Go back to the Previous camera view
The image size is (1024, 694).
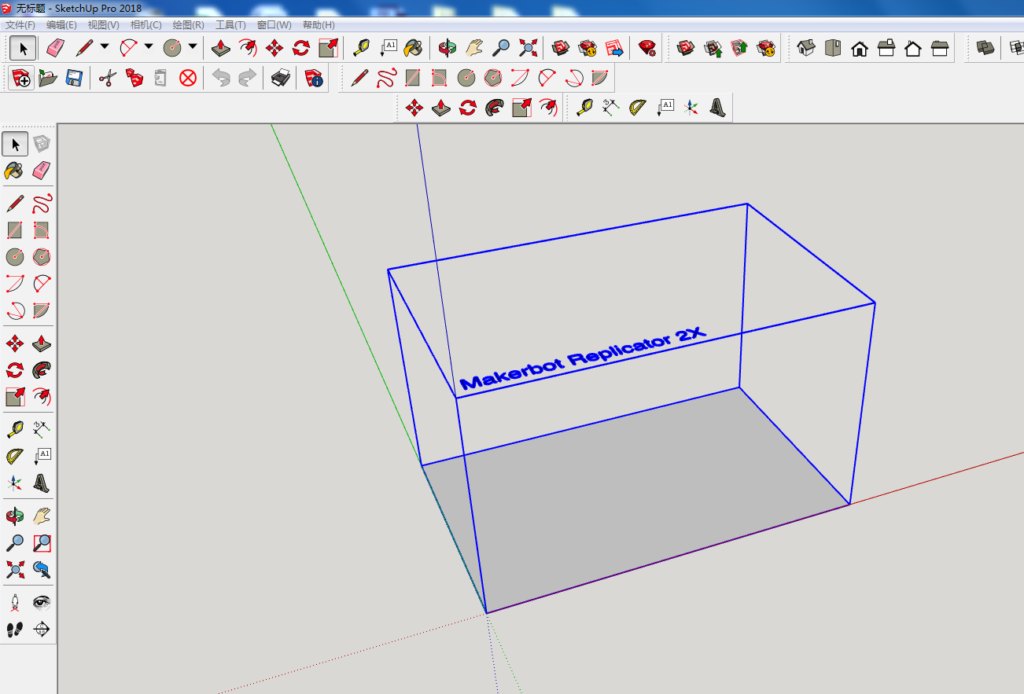point(41,569)
